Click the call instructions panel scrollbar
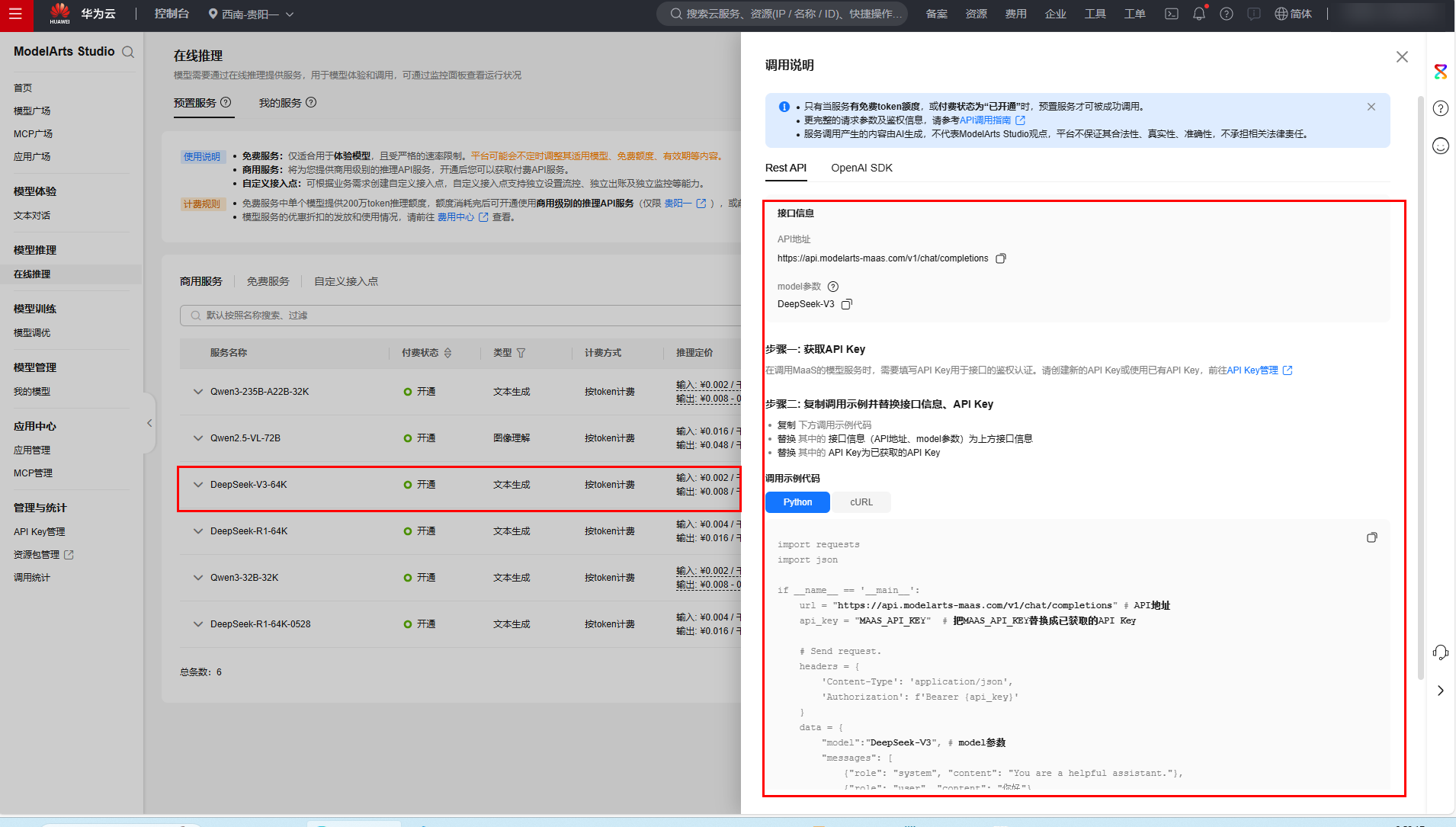 1420,387
